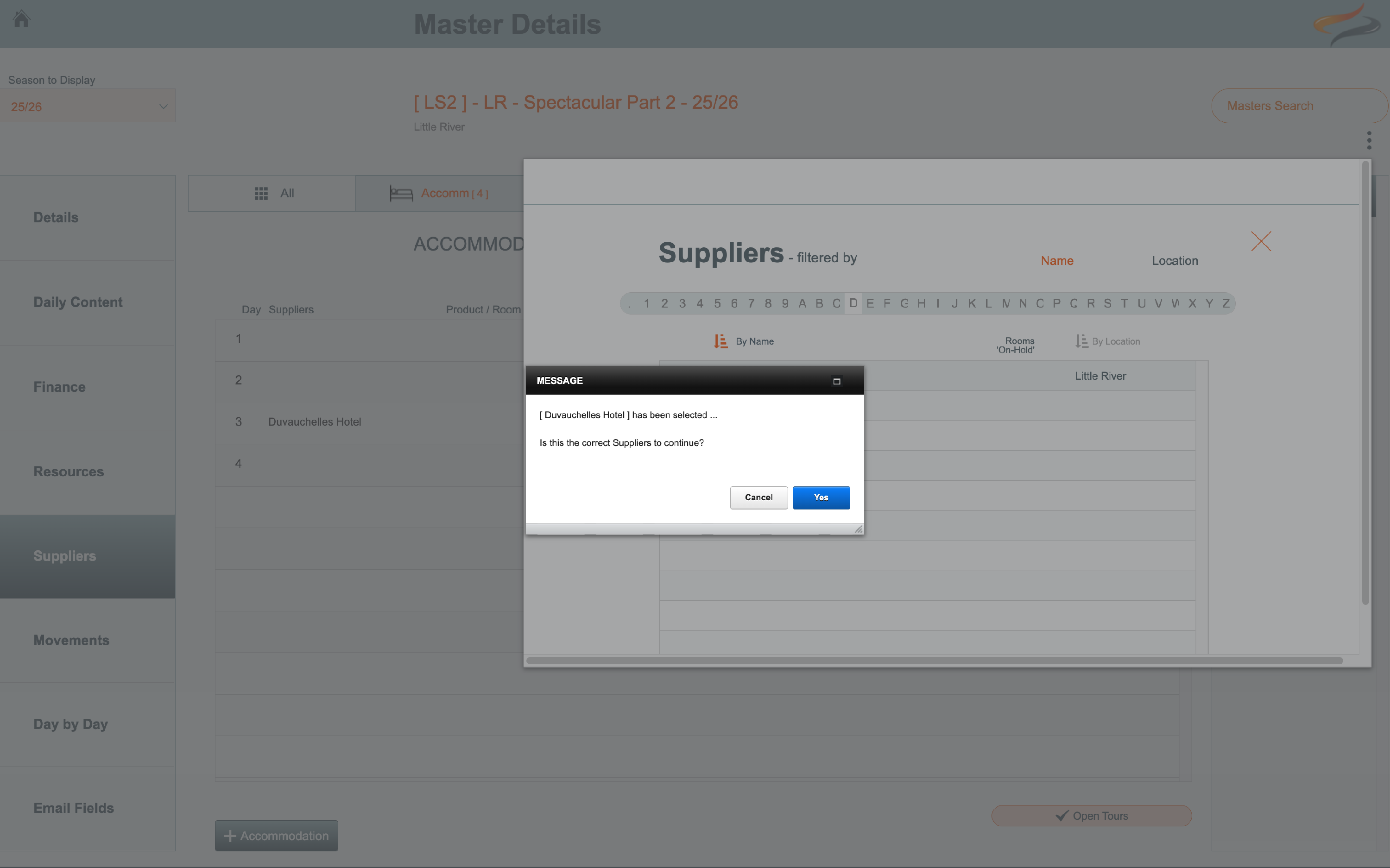Image resolution: width=1390 pixels, height=868 pixels.
Task: Click the Home icon
Action: [x=21, y=19]
